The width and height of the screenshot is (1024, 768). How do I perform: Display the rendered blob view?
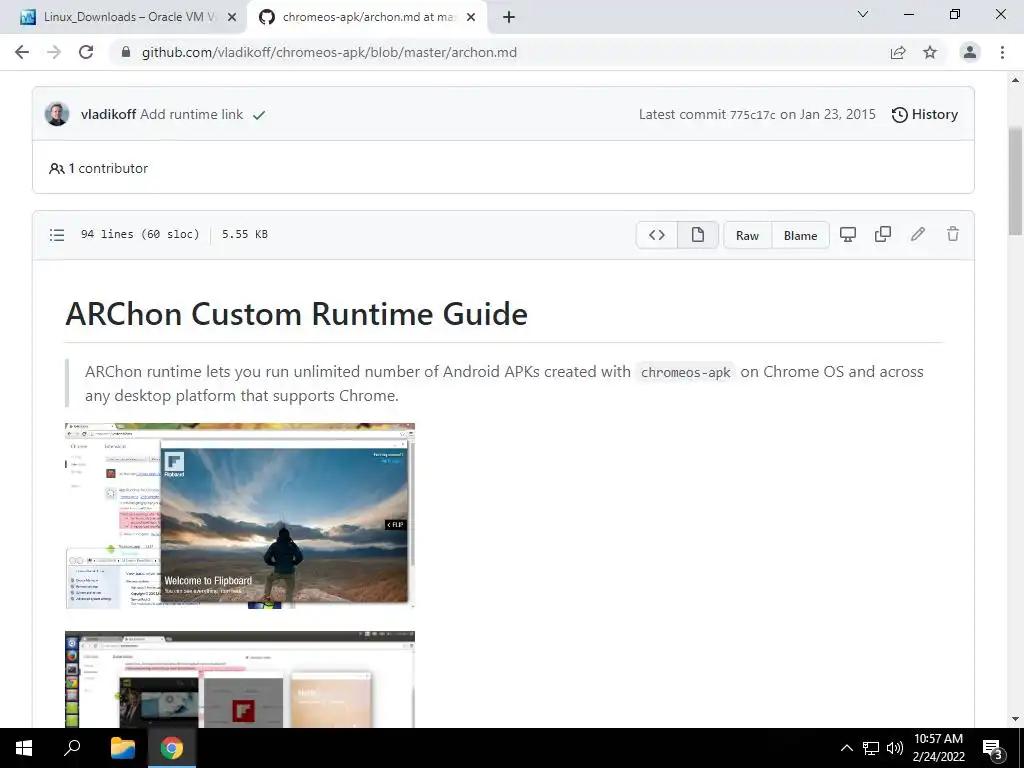click(x=697, y=235)
